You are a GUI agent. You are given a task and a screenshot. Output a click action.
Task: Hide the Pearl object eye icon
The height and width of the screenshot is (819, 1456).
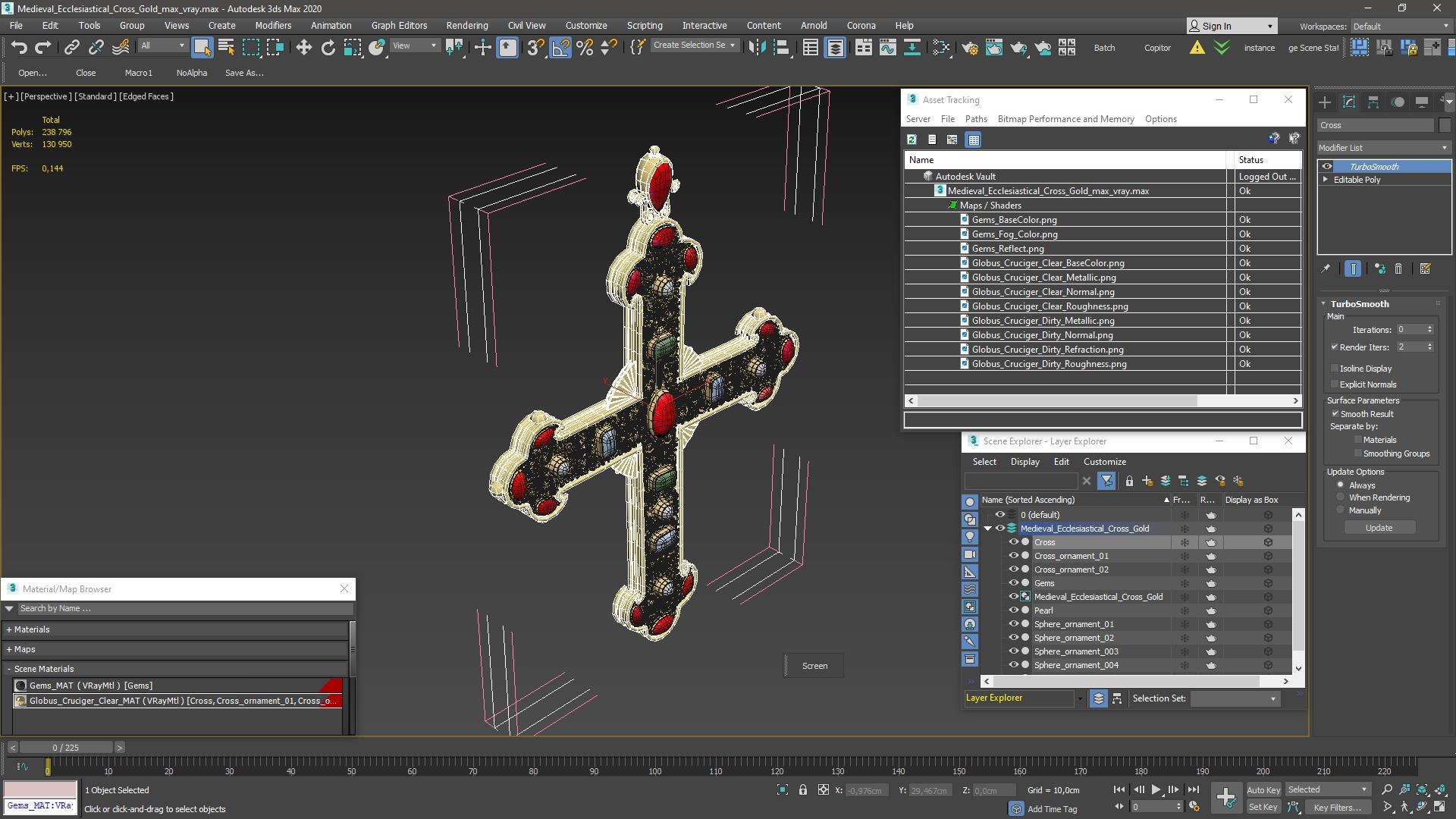(1013, 610)
